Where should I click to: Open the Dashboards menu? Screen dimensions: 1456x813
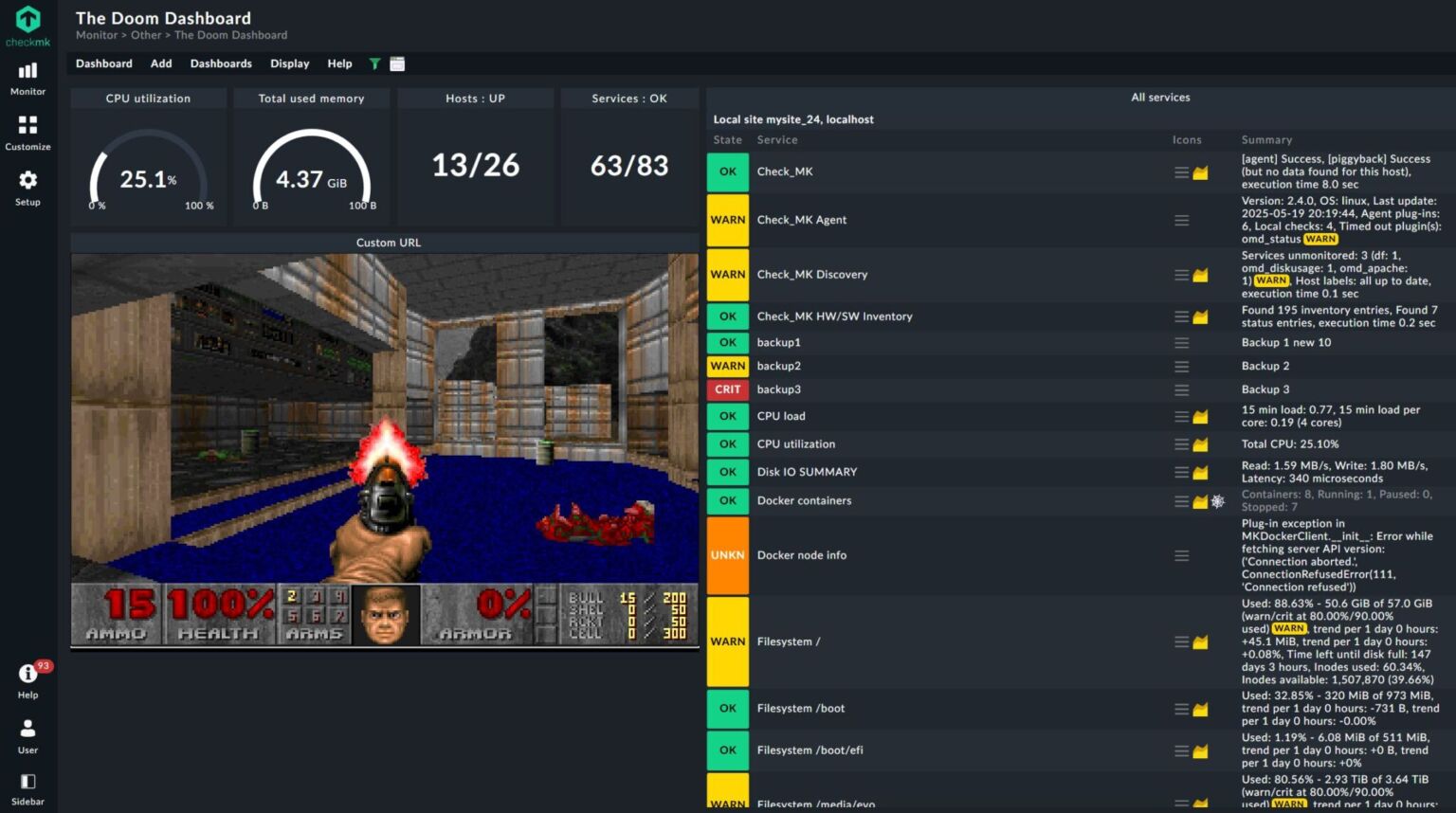pos(221,63)
